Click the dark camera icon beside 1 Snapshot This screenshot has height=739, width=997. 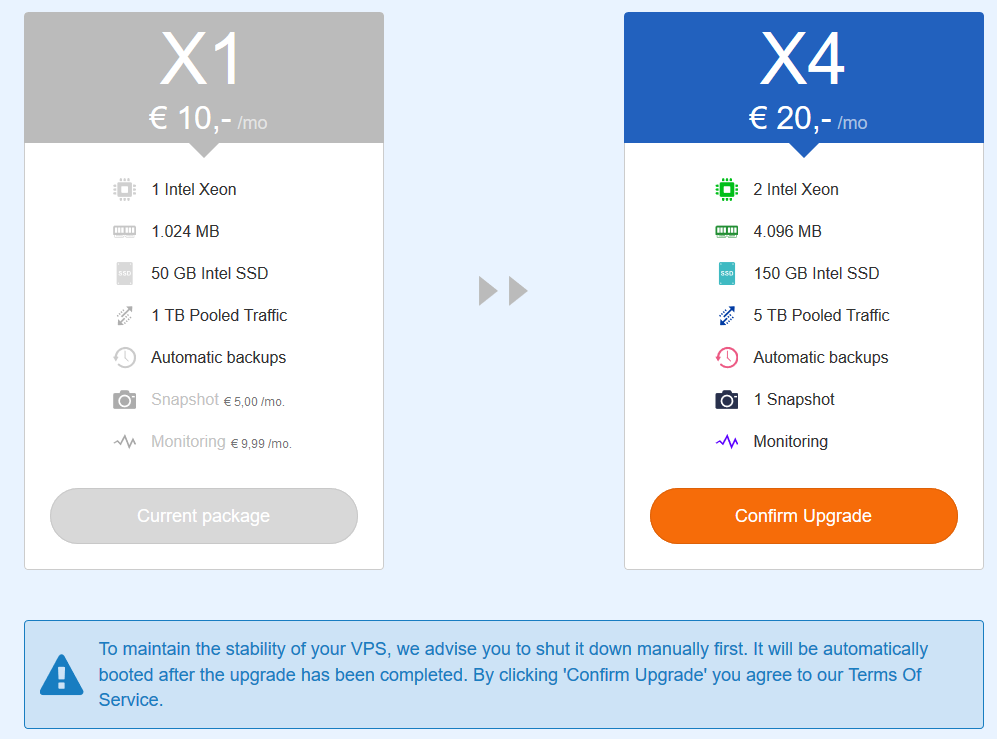pyautogui.click(x=727, y=399)
